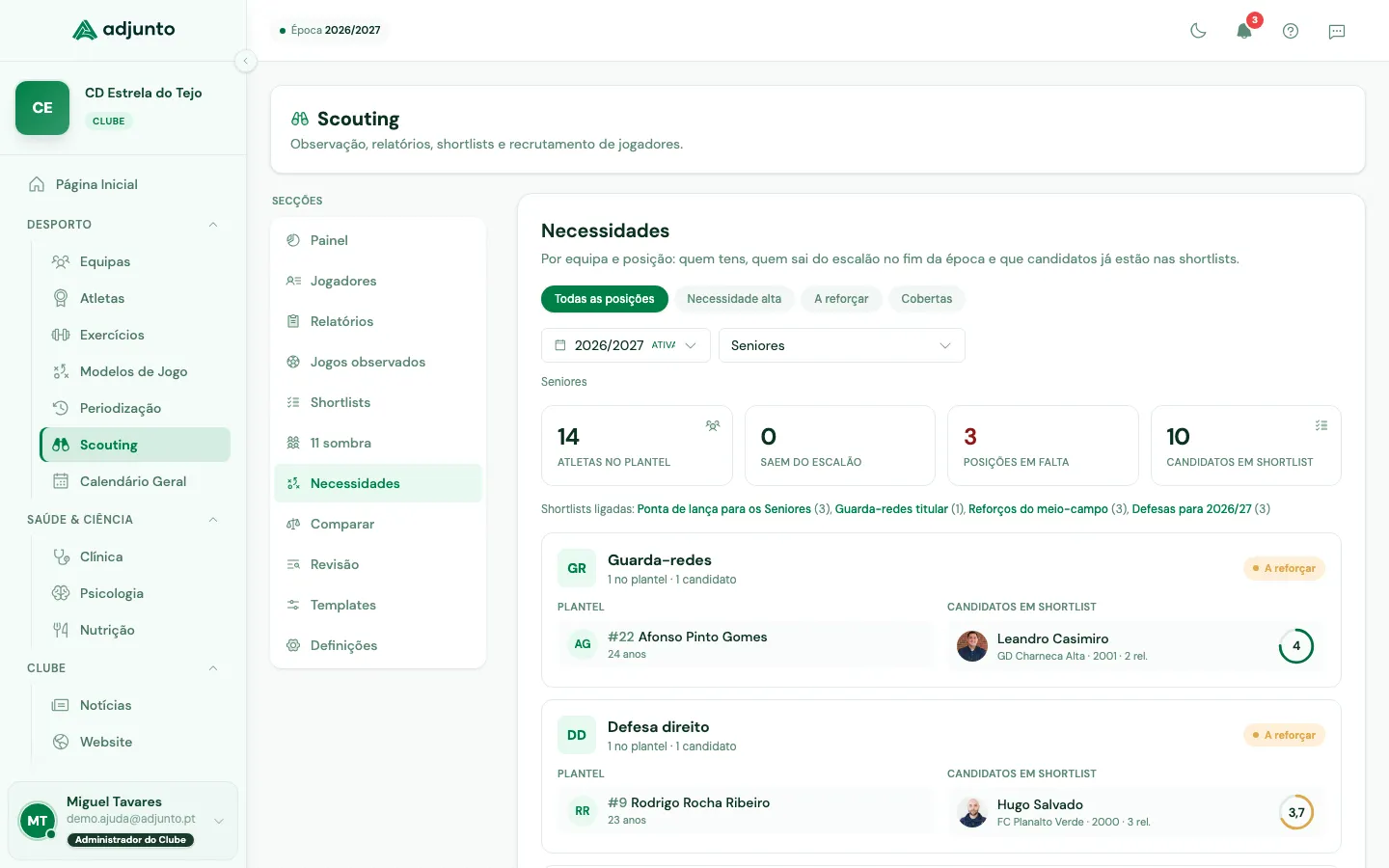1389x868 pixels.
Task: Open candidate Hugo Salvado
Action: point(1136,812)
